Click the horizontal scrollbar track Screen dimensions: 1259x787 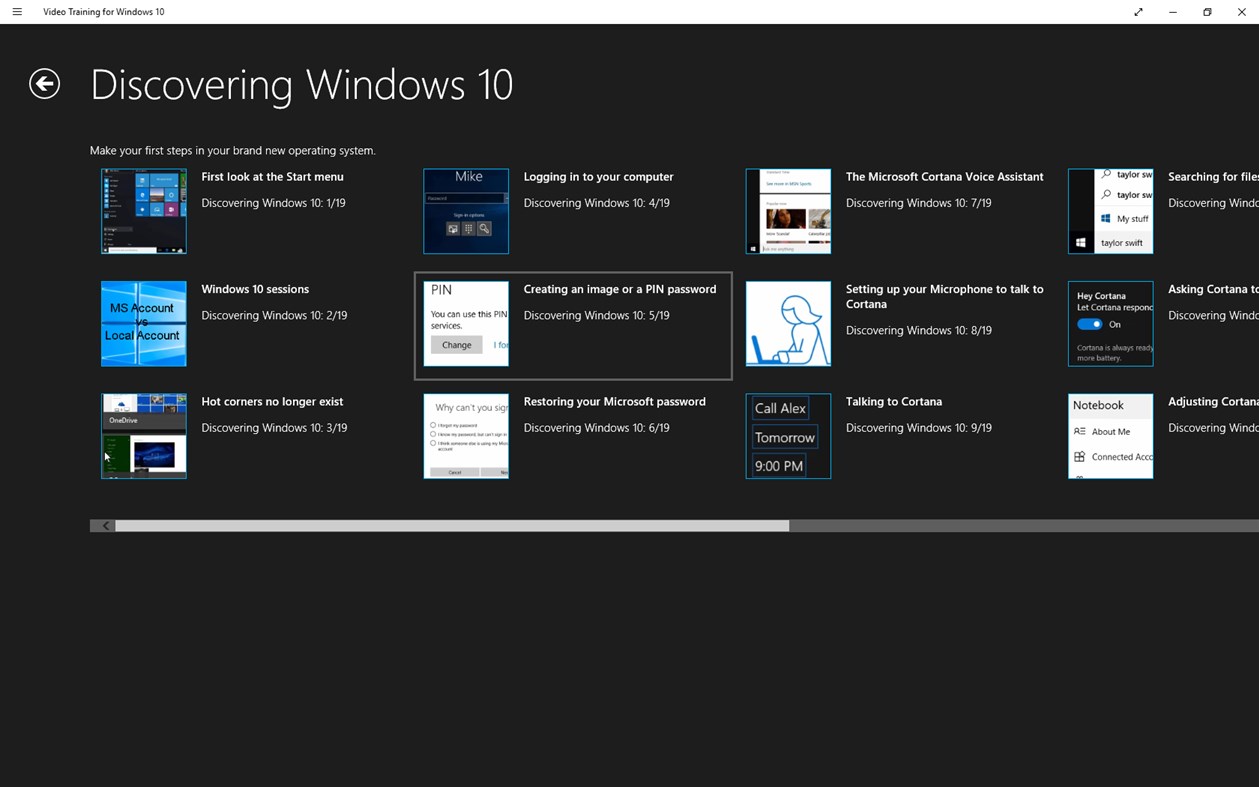tap(450, 525)
